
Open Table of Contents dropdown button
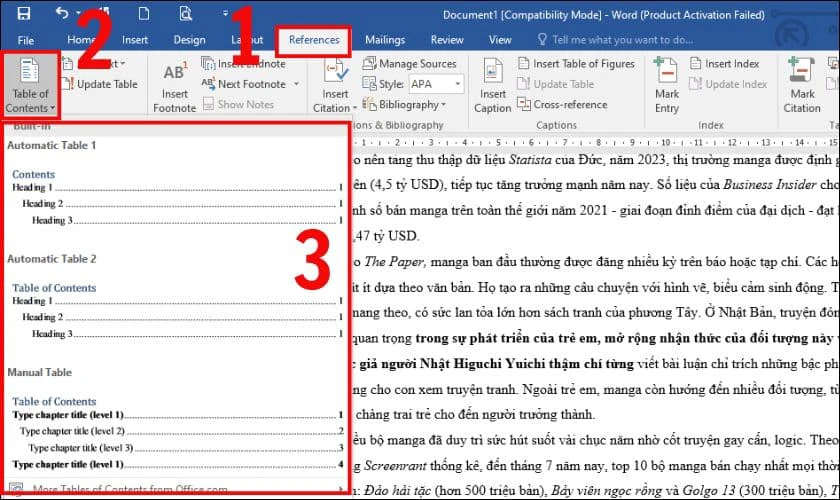coord(30,86)
